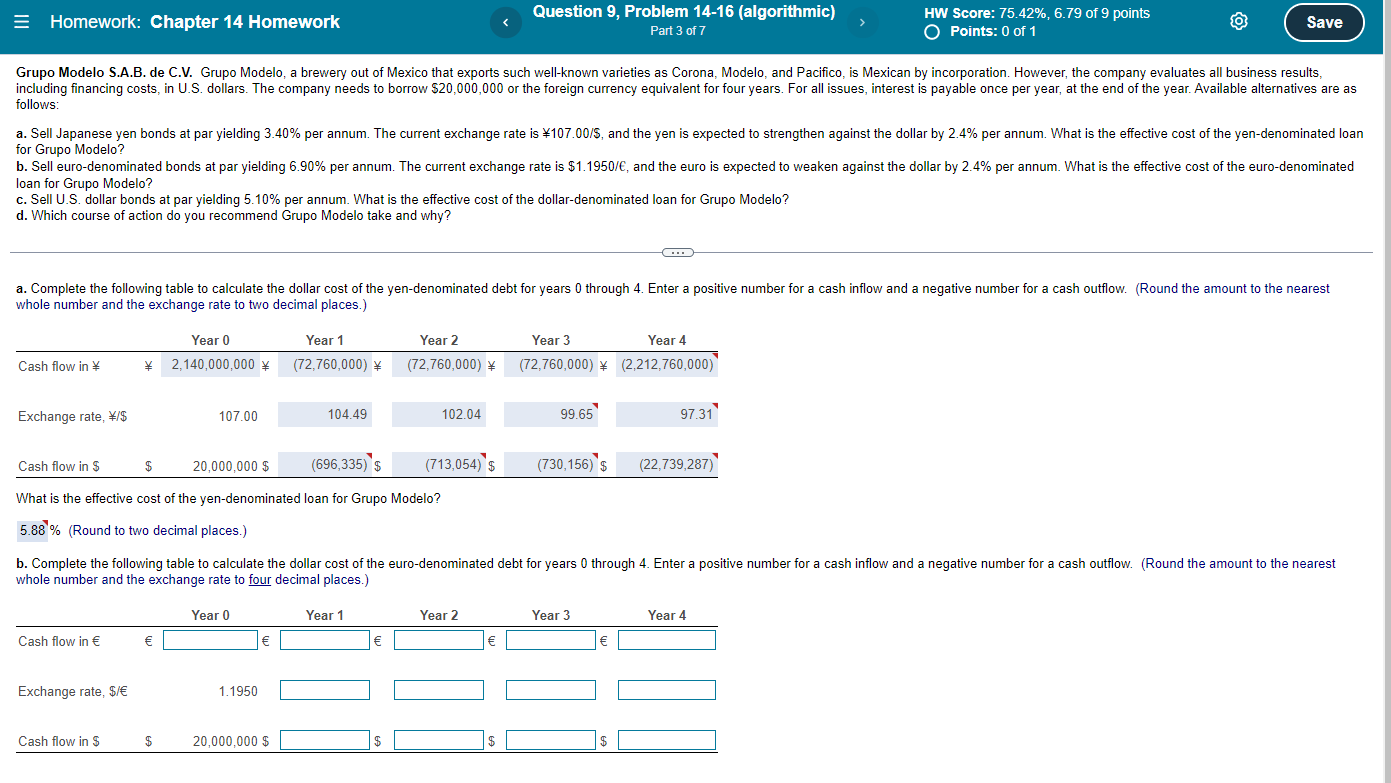Go to the previous question using left chevron
Image resolution: width=1391 pixels, height=783 pixels.
[x=506, y=21]
